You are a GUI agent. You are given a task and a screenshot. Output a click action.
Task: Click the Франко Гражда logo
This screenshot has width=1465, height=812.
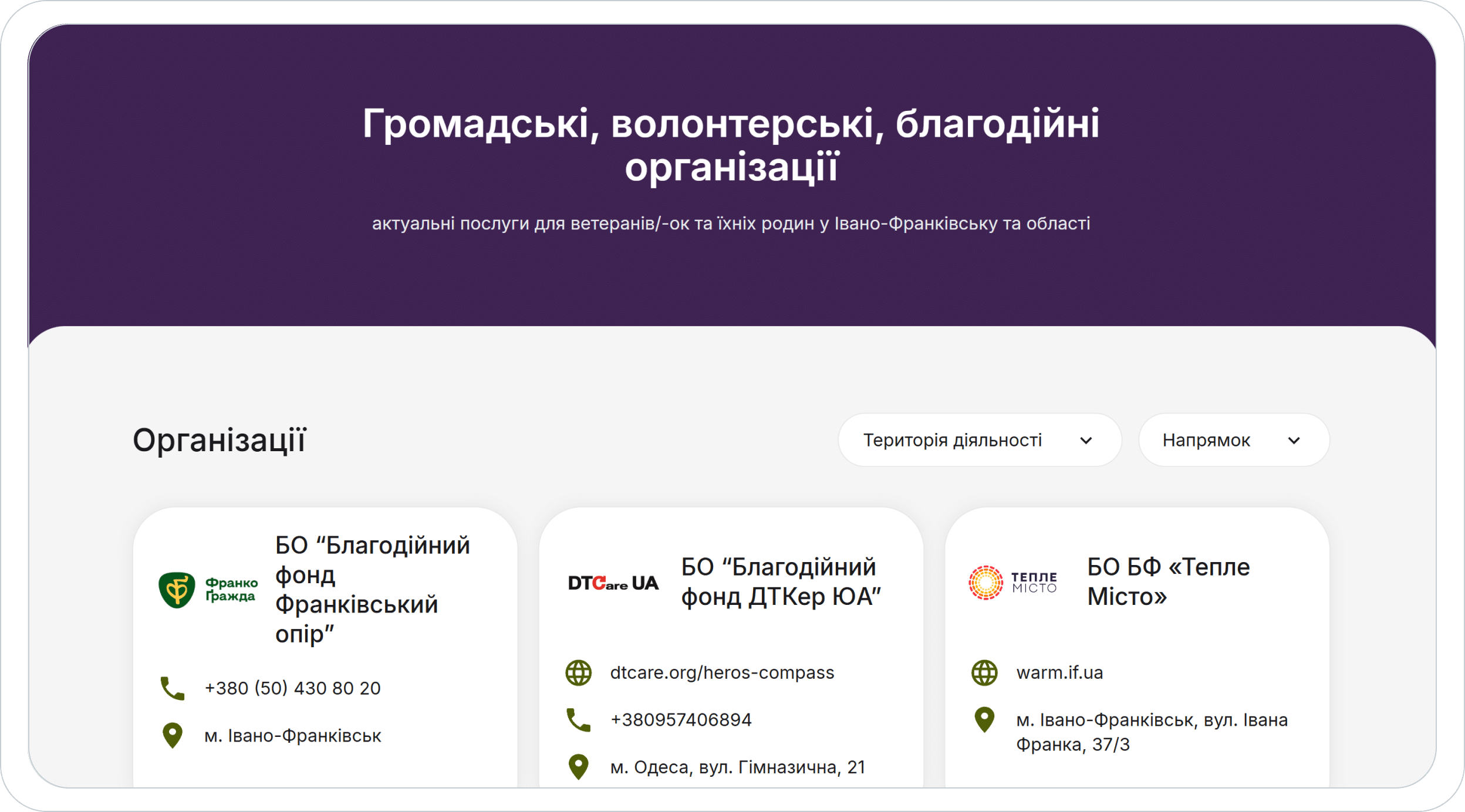[208, 590]
